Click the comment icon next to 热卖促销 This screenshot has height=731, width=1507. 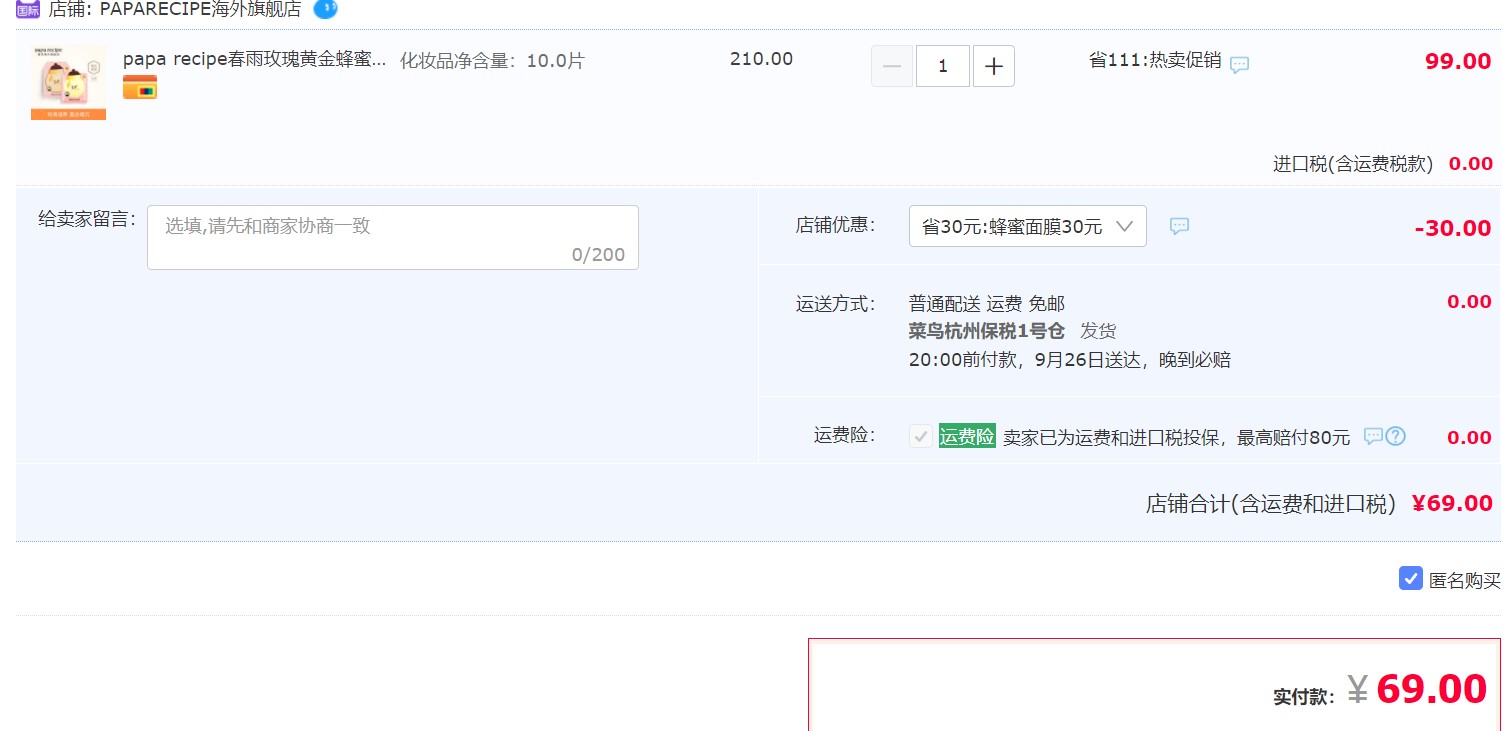pyautogui.click(x=1239, y=65)
